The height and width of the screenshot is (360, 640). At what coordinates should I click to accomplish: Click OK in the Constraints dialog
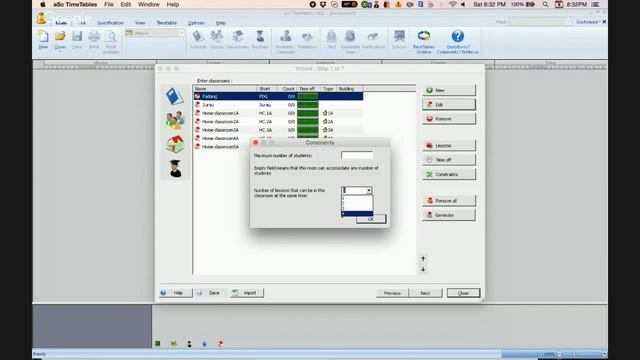[371, 219]
